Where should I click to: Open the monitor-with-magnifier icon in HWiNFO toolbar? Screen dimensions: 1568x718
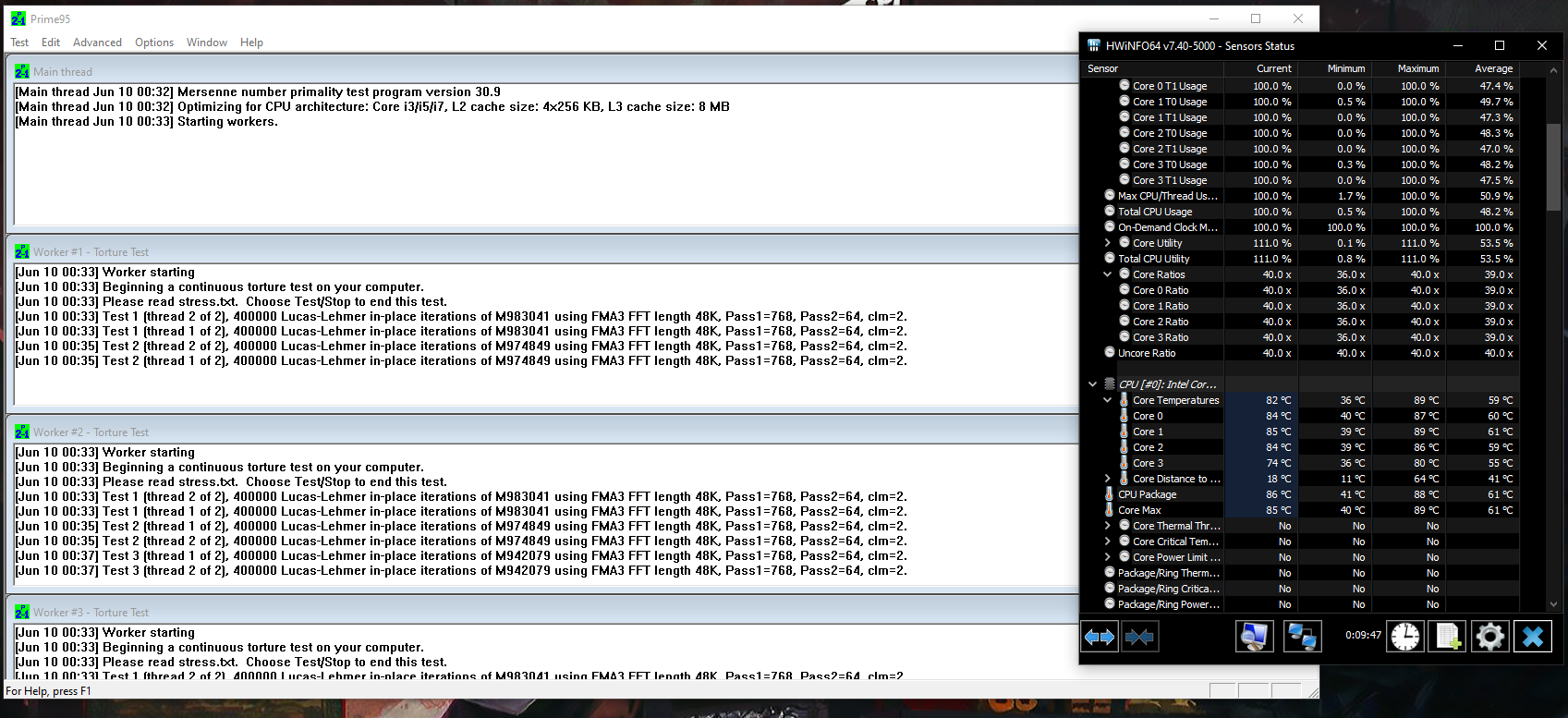point(1255,637)
